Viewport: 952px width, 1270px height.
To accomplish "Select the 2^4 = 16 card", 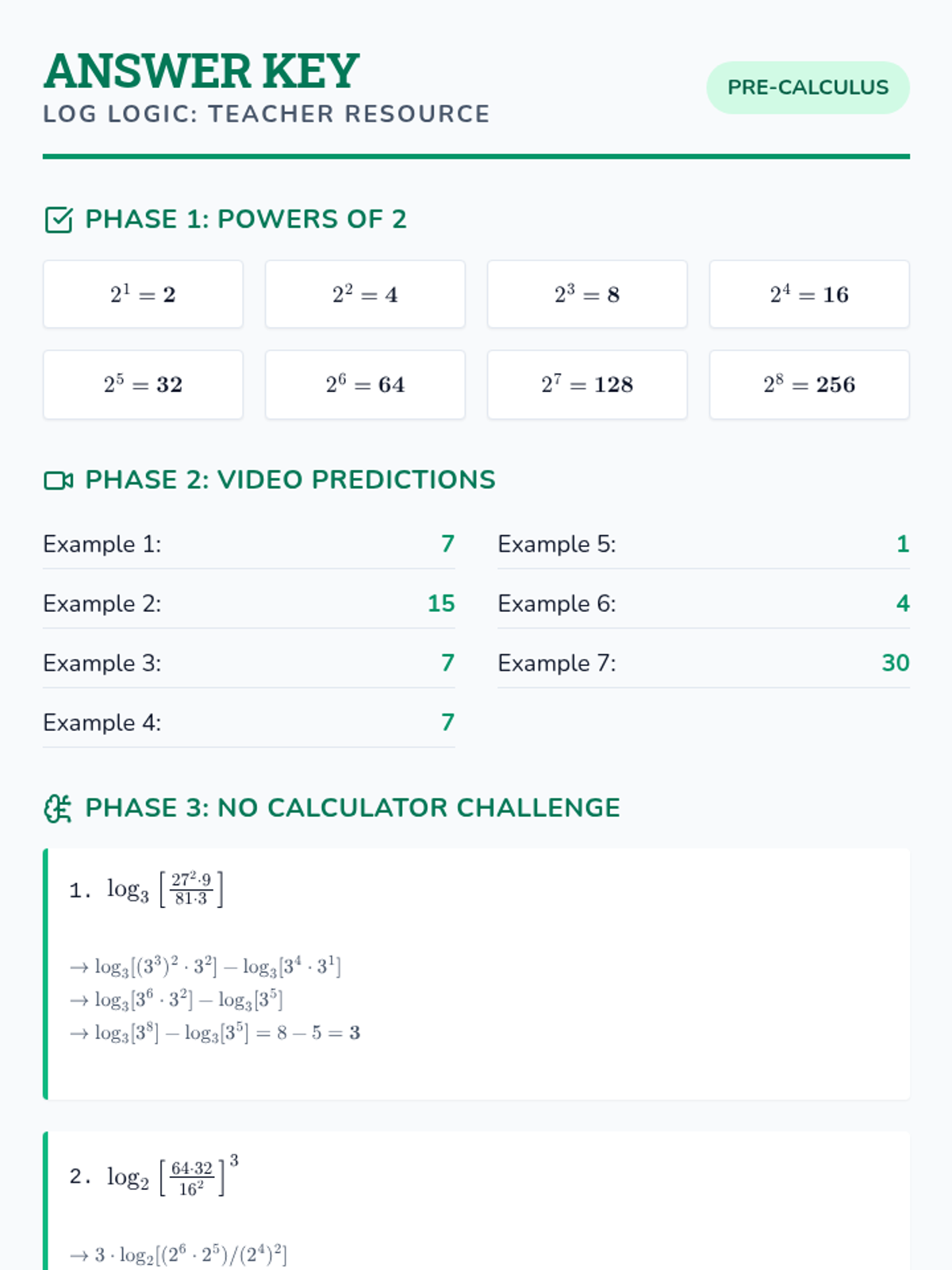I will tap(809, 294).
